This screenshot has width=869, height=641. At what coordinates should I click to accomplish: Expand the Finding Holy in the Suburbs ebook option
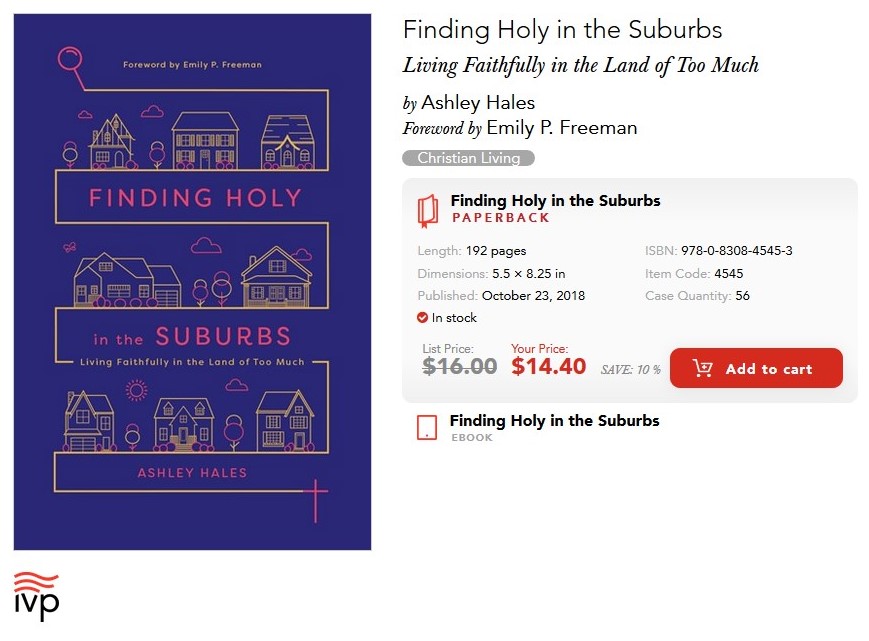pyautogui.click(x=554, y=421)
